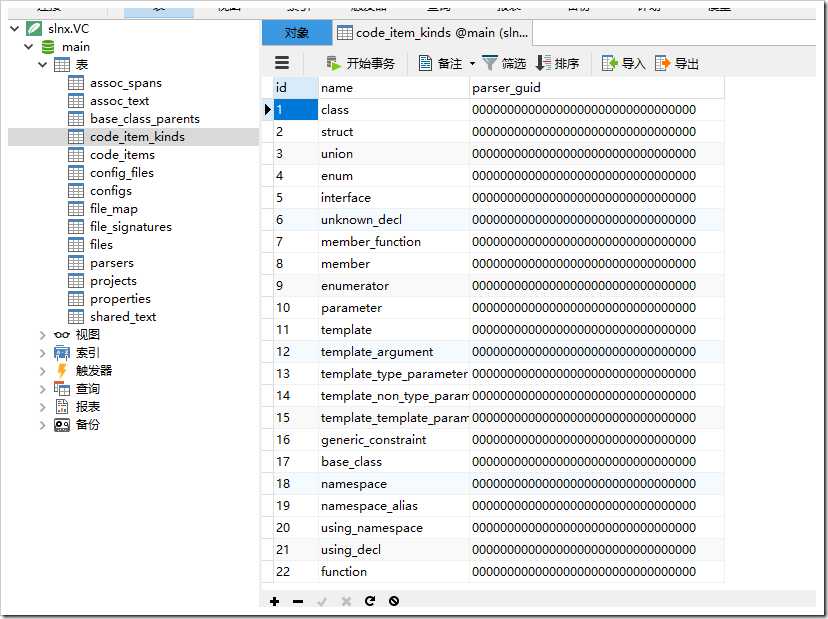Add a new record with plus icon
Screen dimensions: 828x619
pos(274,601)
